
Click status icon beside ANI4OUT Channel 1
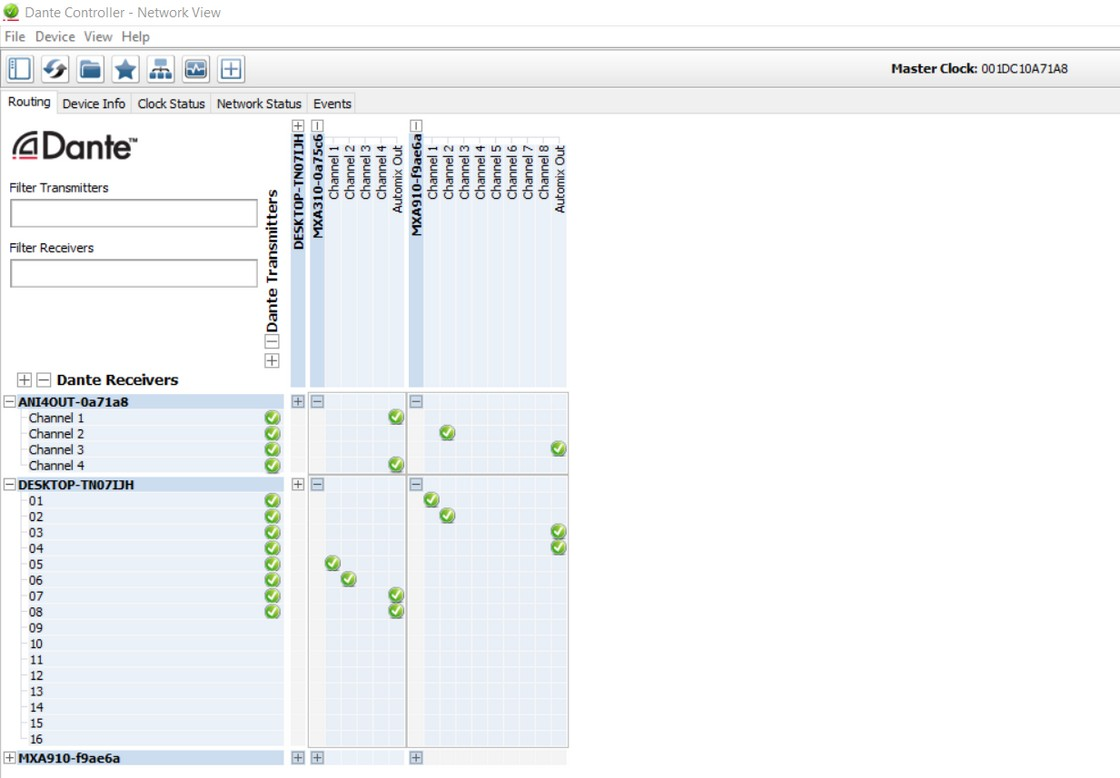(272, 418)
